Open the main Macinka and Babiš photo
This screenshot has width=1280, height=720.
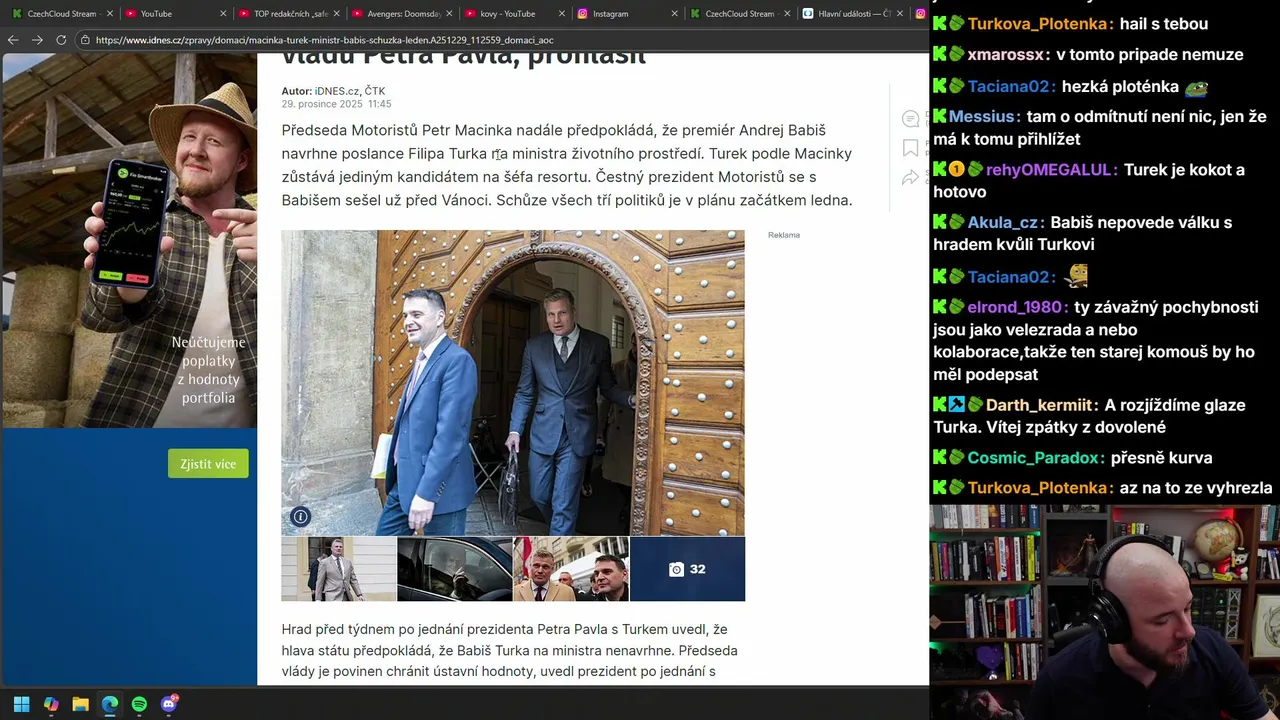[513, 383]
